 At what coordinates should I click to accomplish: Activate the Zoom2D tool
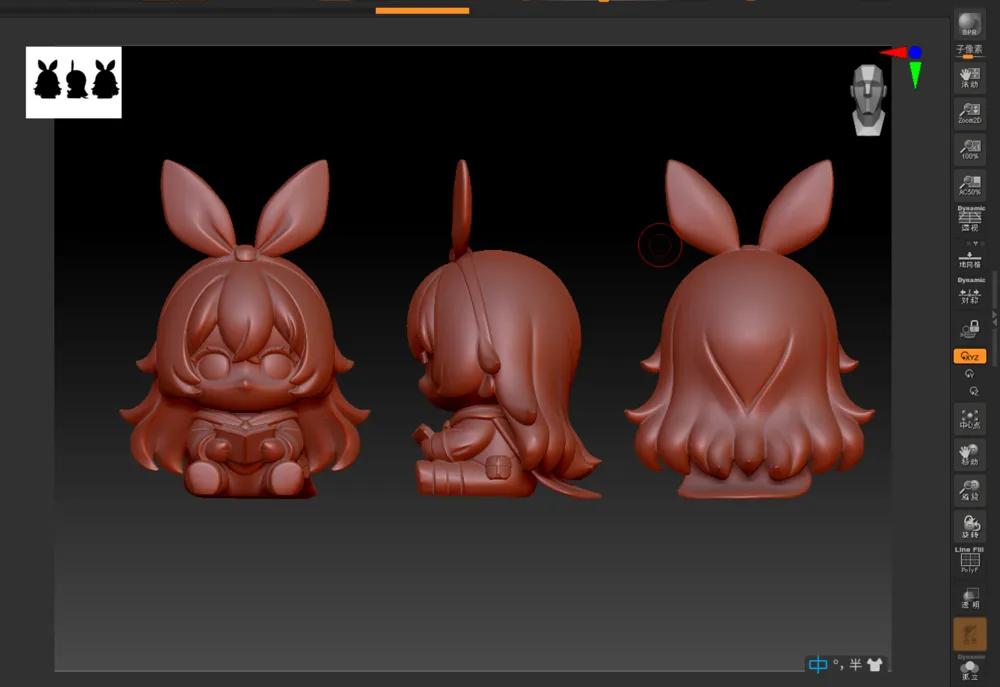click(969, 114)
